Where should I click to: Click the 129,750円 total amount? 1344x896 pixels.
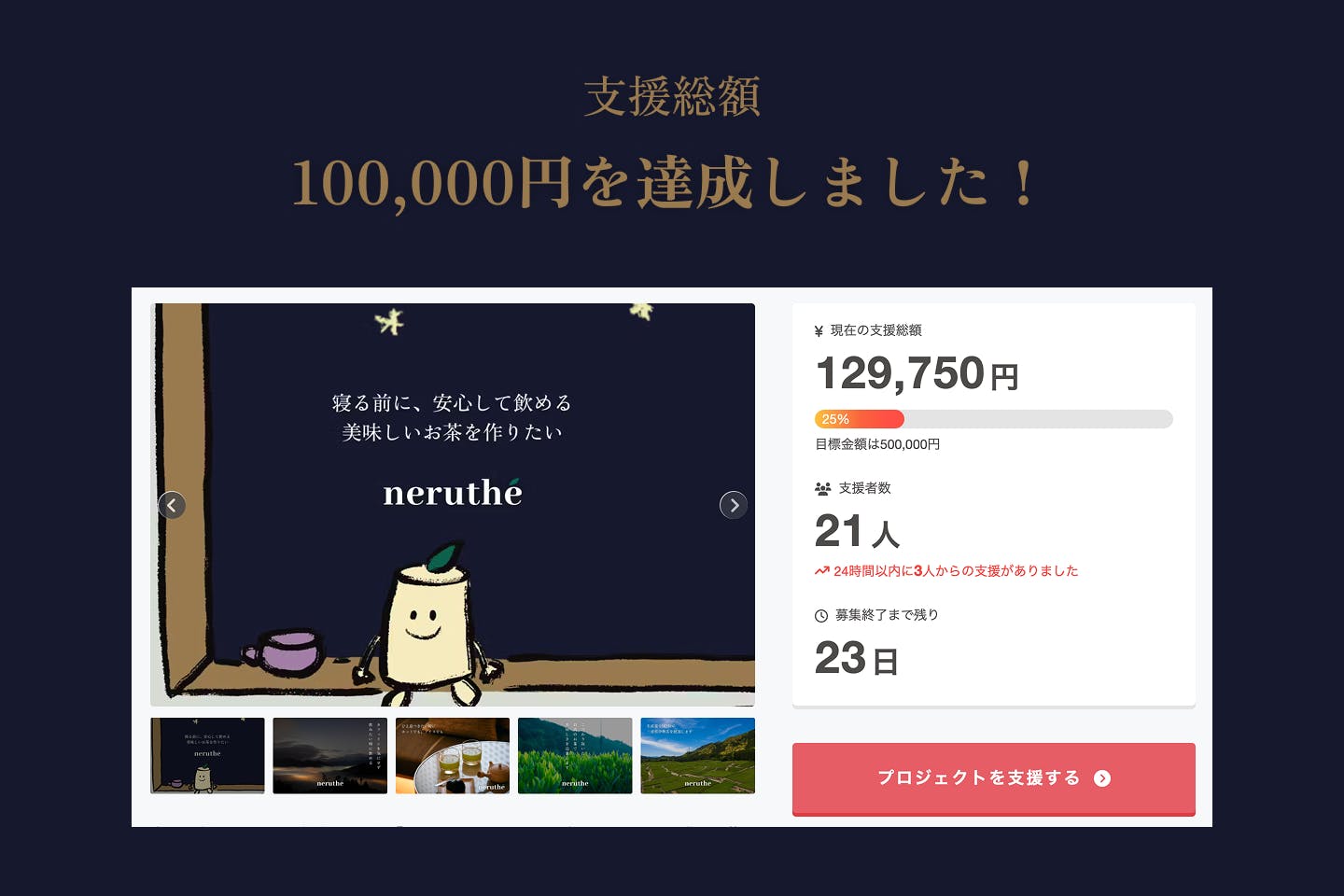pos(917,373)
